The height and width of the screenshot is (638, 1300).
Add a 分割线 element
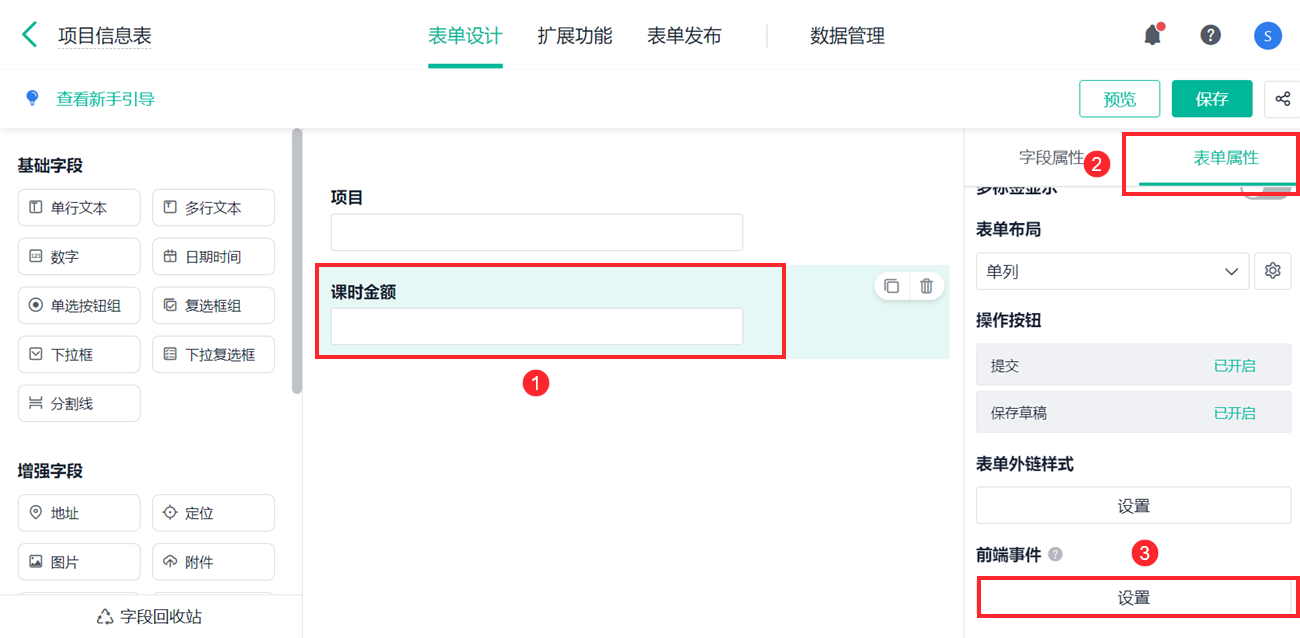coord(79,404)
